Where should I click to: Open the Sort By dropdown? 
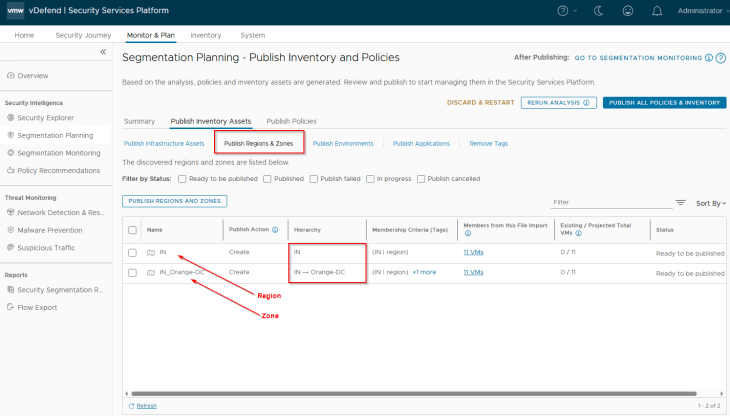pos(709,203)
